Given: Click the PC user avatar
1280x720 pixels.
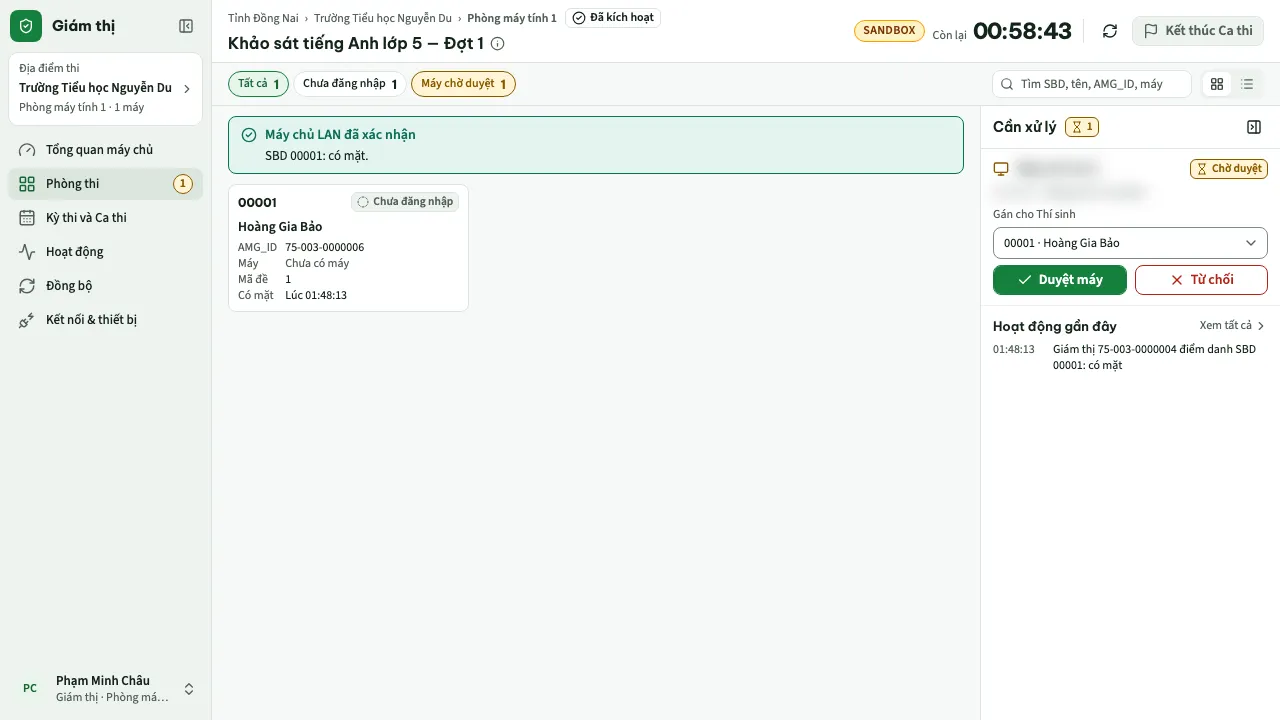Looking at the screenshot, I should (30, 688).
